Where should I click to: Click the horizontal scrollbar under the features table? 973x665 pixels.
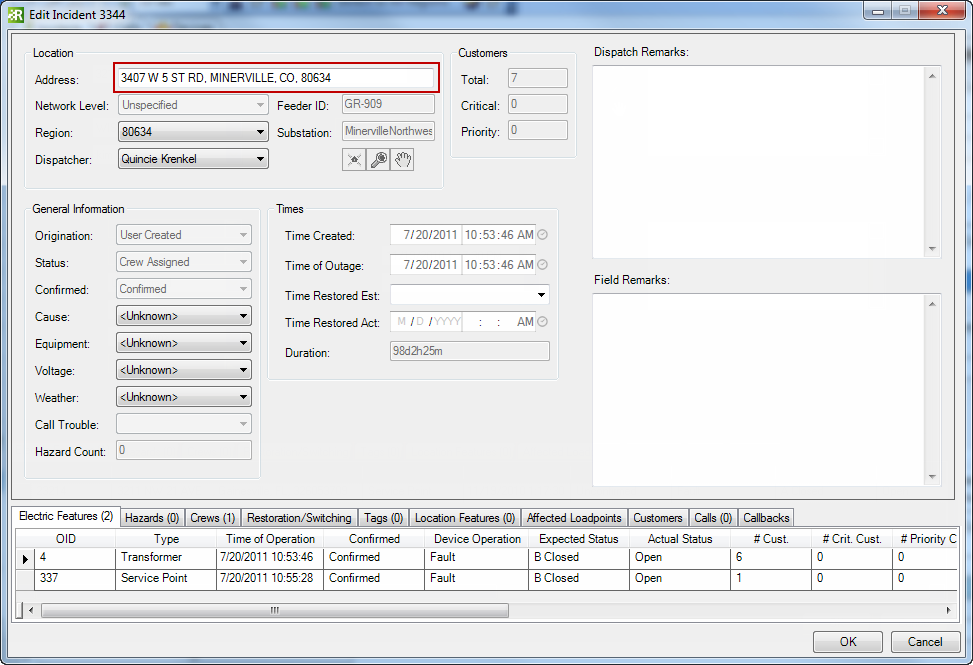coord(275,610)
